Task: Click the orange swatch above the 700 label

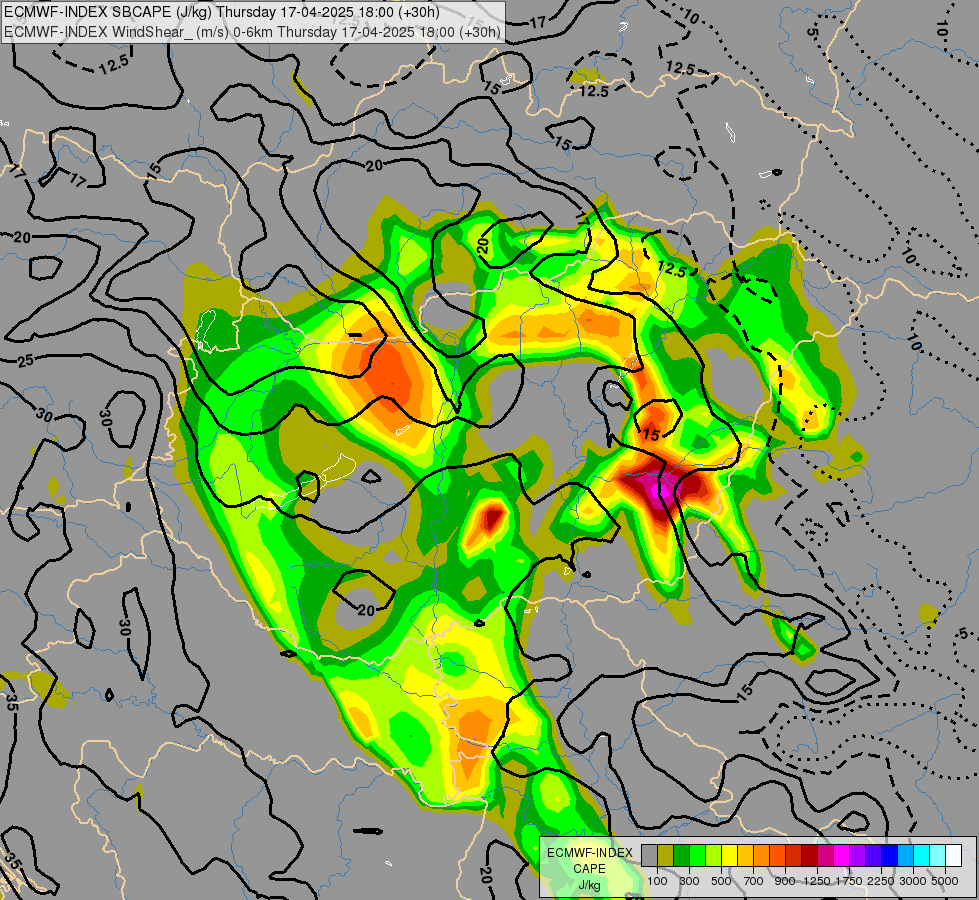Action: pos(761,856)
